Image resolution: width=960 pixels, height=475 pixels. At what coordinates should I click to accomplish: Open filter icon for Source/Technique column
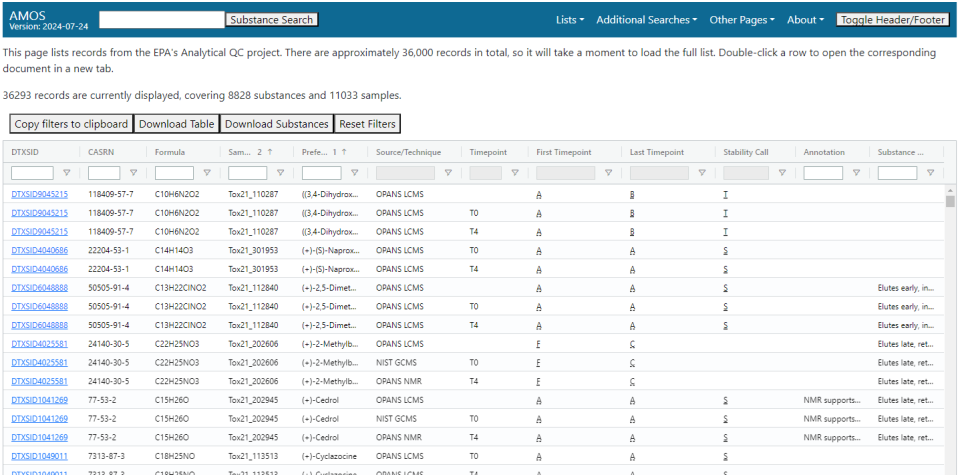tap(448, 173)
